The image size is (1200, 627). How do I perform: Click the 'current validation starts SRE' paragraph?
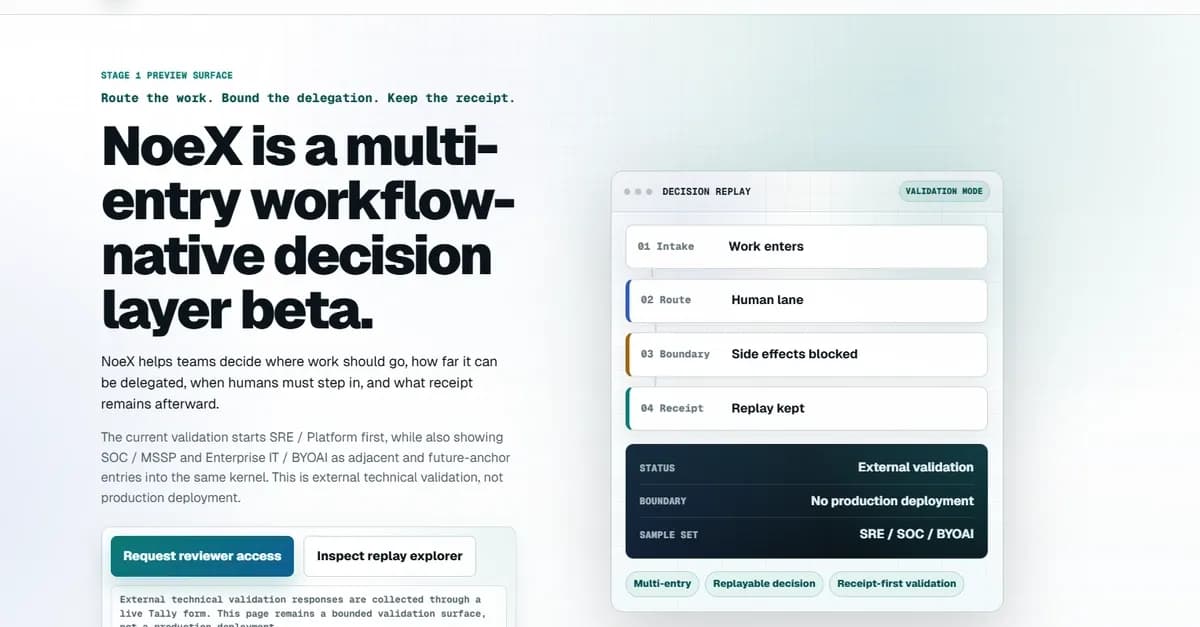306,467
